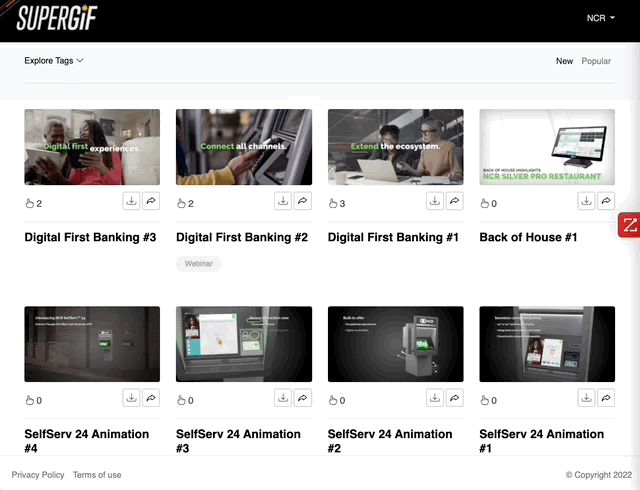Download Digital First Banking #1 GIF

pyautogui.click(x=435, y=201)
